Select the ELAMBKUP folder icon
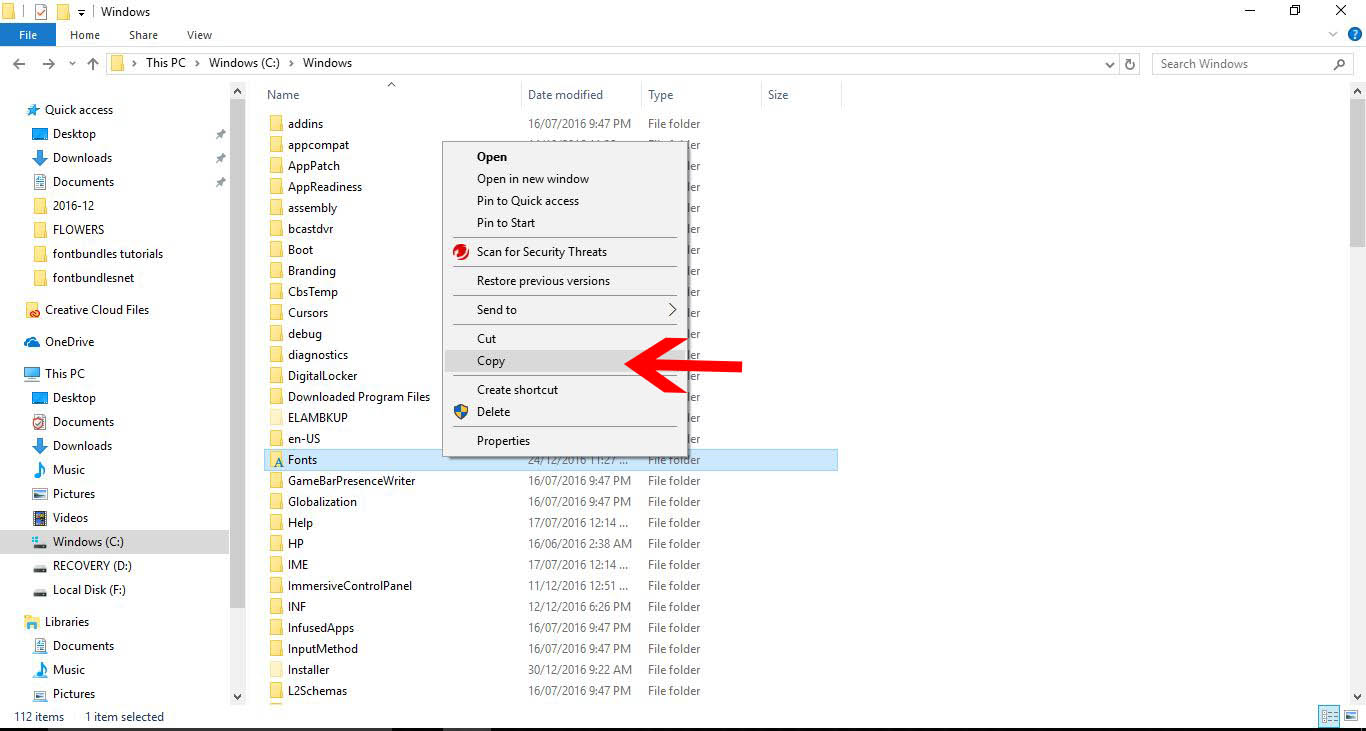This screenshot has height=731, width=1366. [277, 418]
